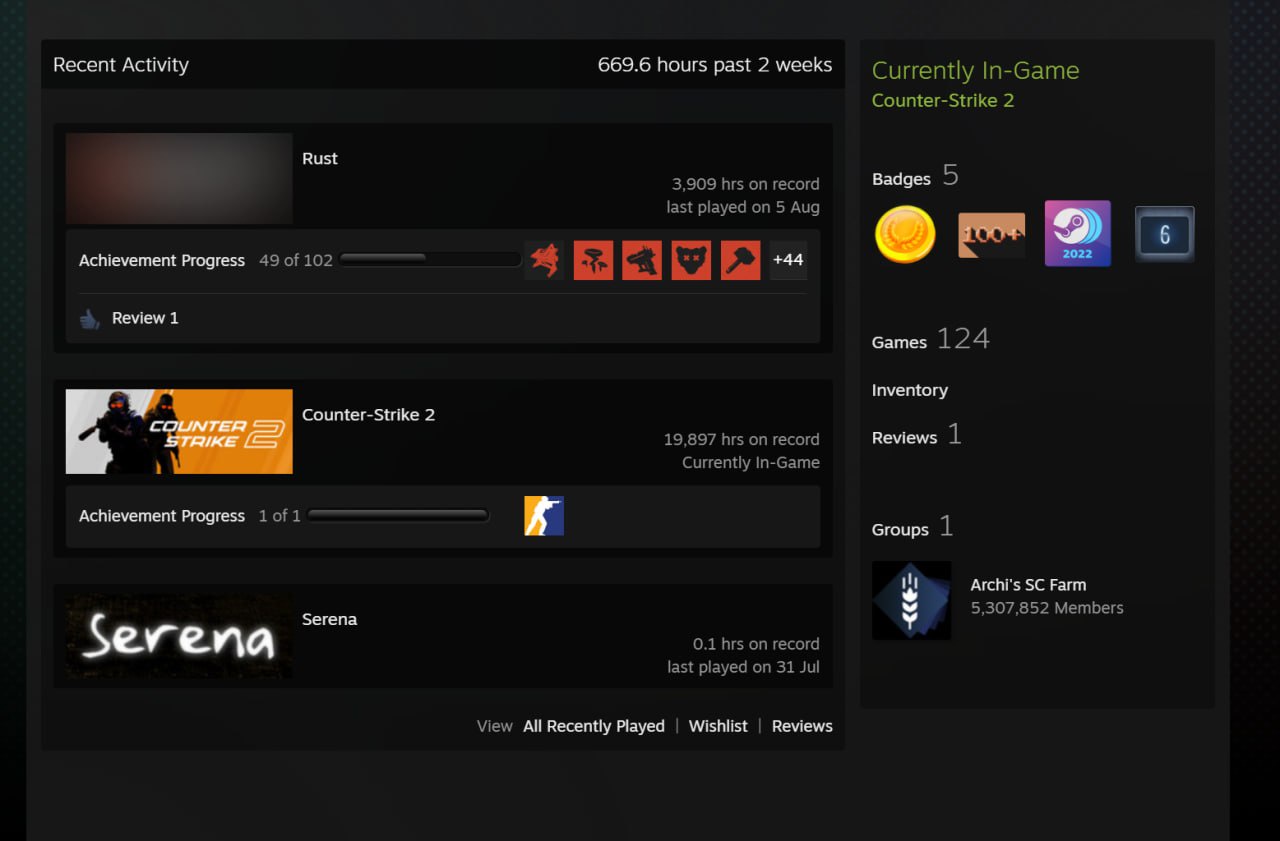1280x841 pixels.
Task: Click the "5,307,852 Members" text
Action: coord(1047,608)
